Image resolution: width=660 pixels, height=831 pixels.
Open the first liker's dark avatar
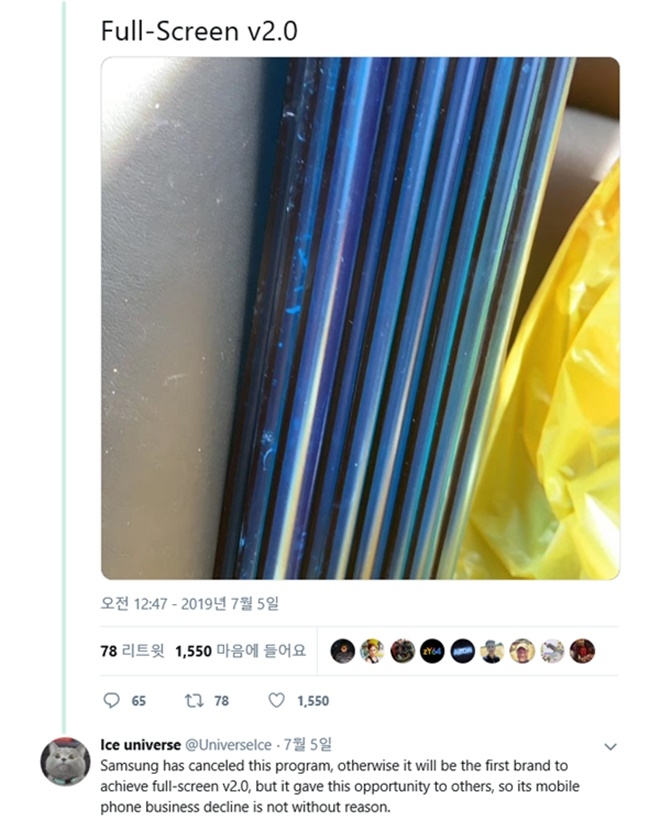342,651
